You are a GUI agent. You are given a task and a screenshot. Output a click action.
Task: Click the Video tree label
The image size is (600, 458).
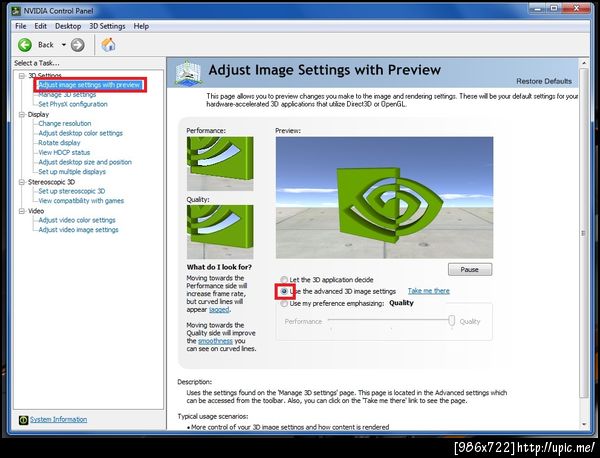pos(36,211)
